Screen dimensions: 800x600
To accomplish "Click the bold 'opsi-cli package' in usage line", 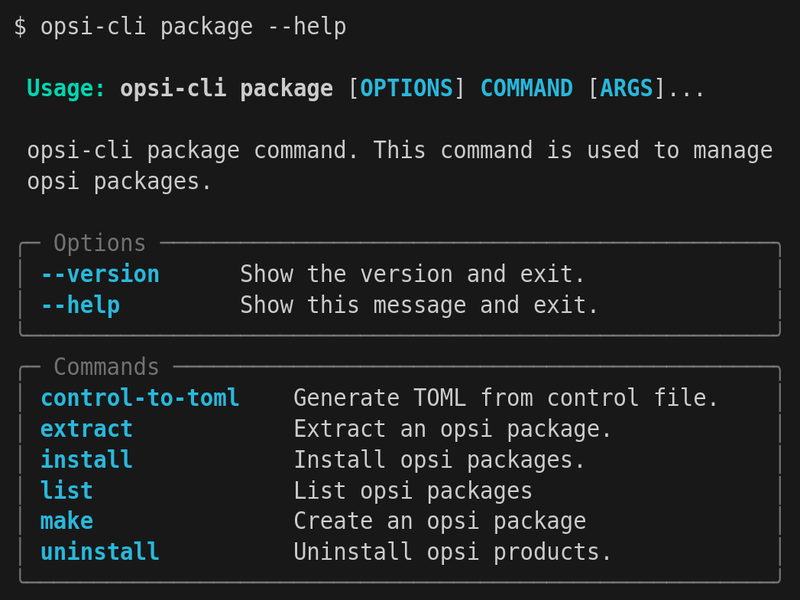I will pyautogui.click(x=226, y=89).
